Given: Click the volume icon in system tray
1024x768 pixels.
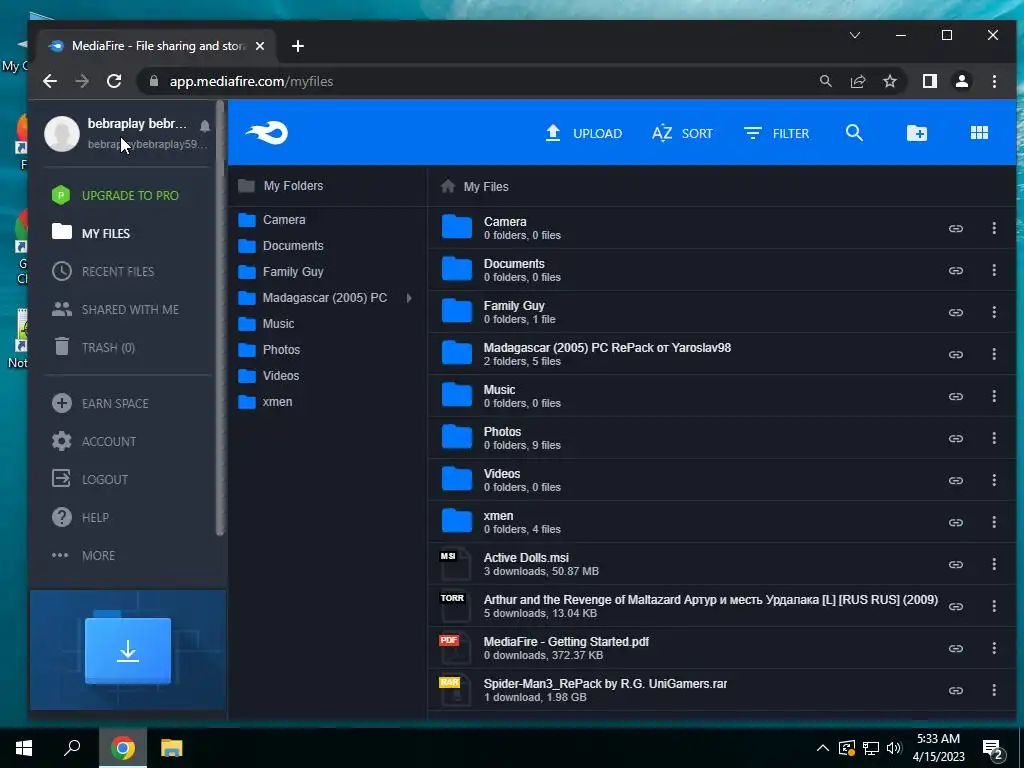Looking at the screenshot, I should tap(894, 748).
